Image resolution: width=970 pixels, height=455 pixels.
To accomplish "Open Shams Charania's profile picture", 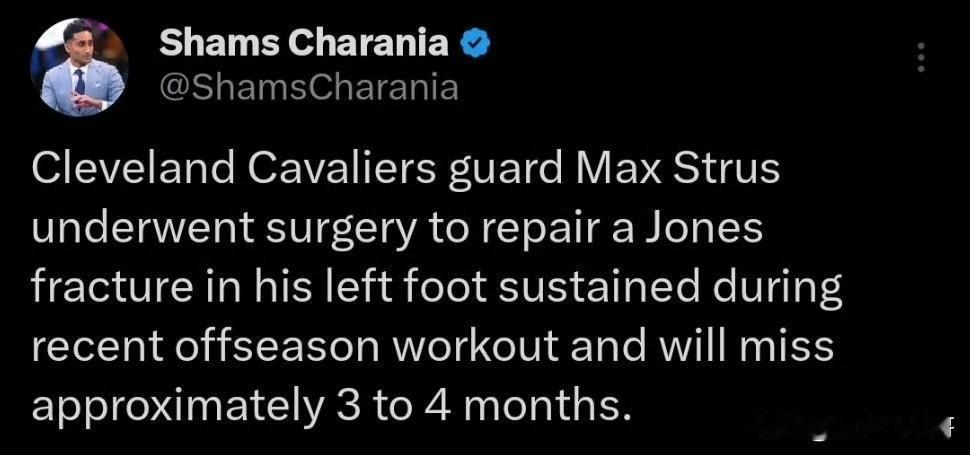I will pyautogui.click(x=79, y=67).
